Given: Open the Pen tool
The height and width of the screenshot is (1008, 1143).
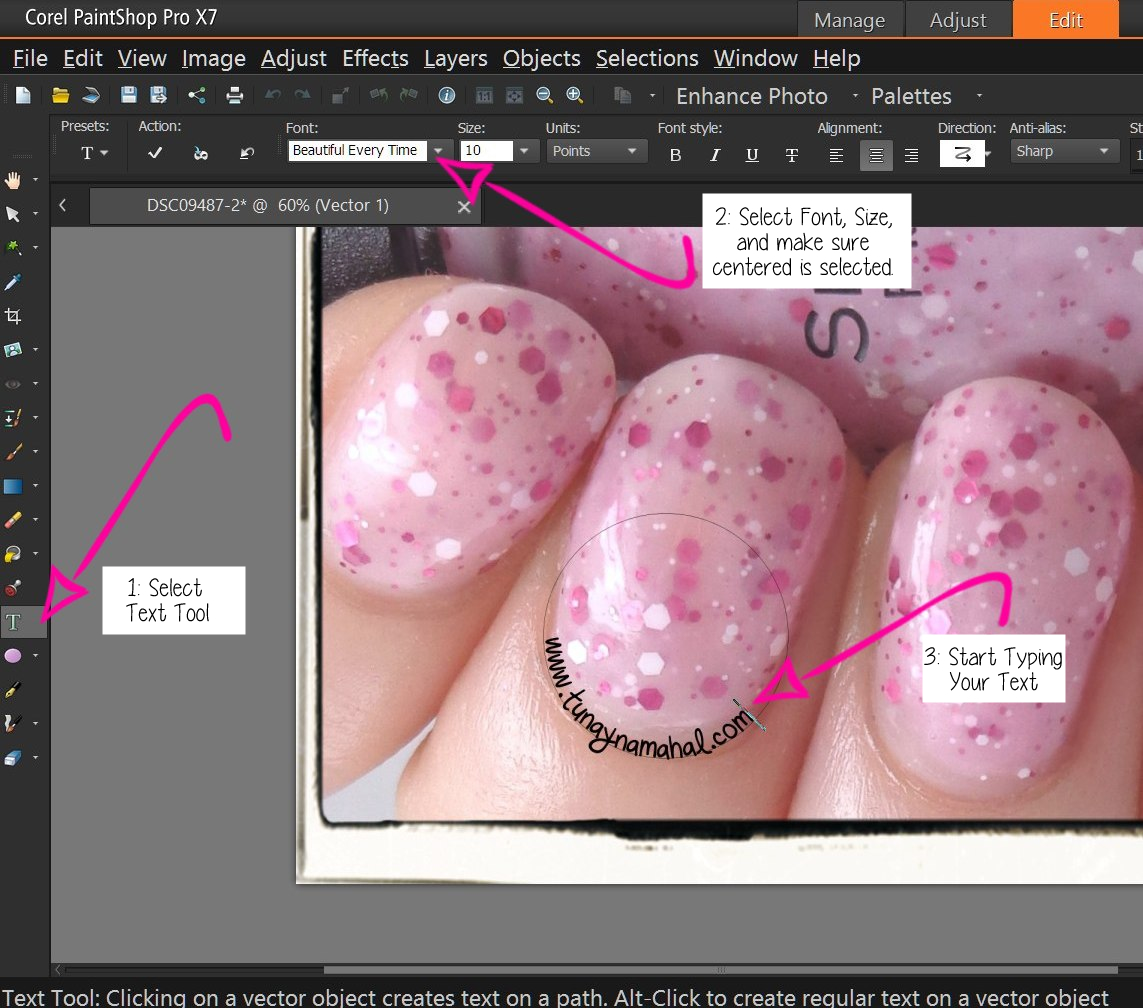Looking at the screenshot, I should point(14,689).
